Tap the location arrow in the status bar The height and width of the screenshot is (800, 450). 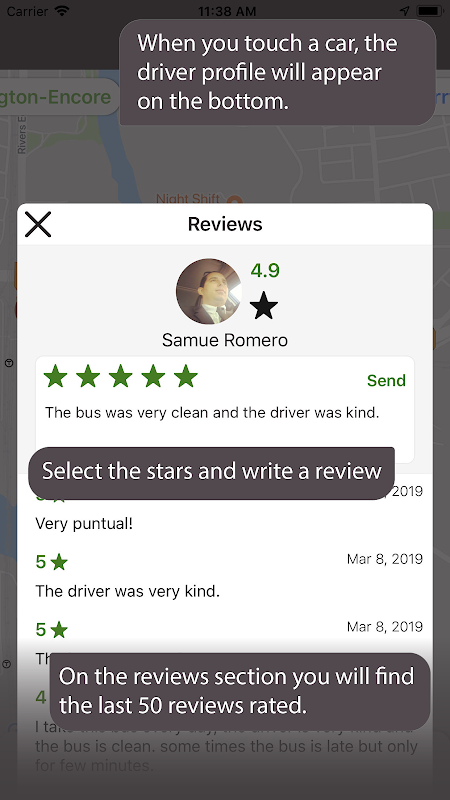pyautogui.click(x=405, y=11)
